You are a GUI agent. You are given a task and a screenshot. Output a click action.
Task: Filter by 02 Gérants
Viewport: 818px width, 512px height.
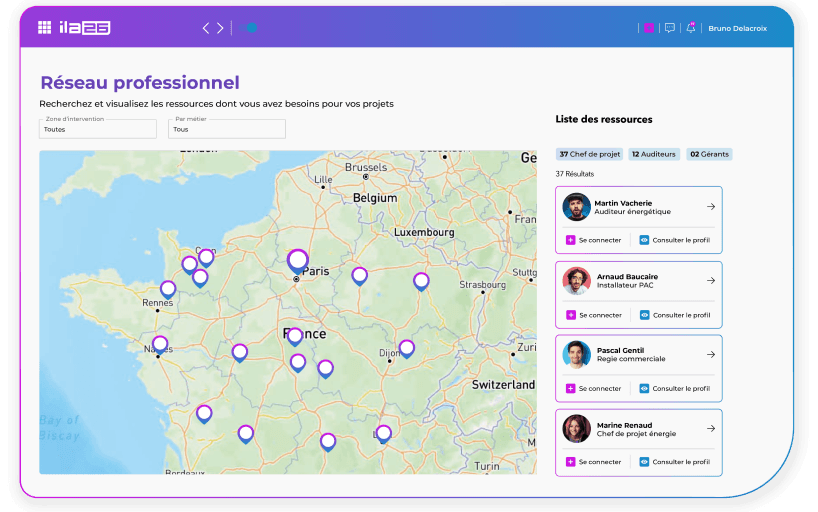(709, 154)
